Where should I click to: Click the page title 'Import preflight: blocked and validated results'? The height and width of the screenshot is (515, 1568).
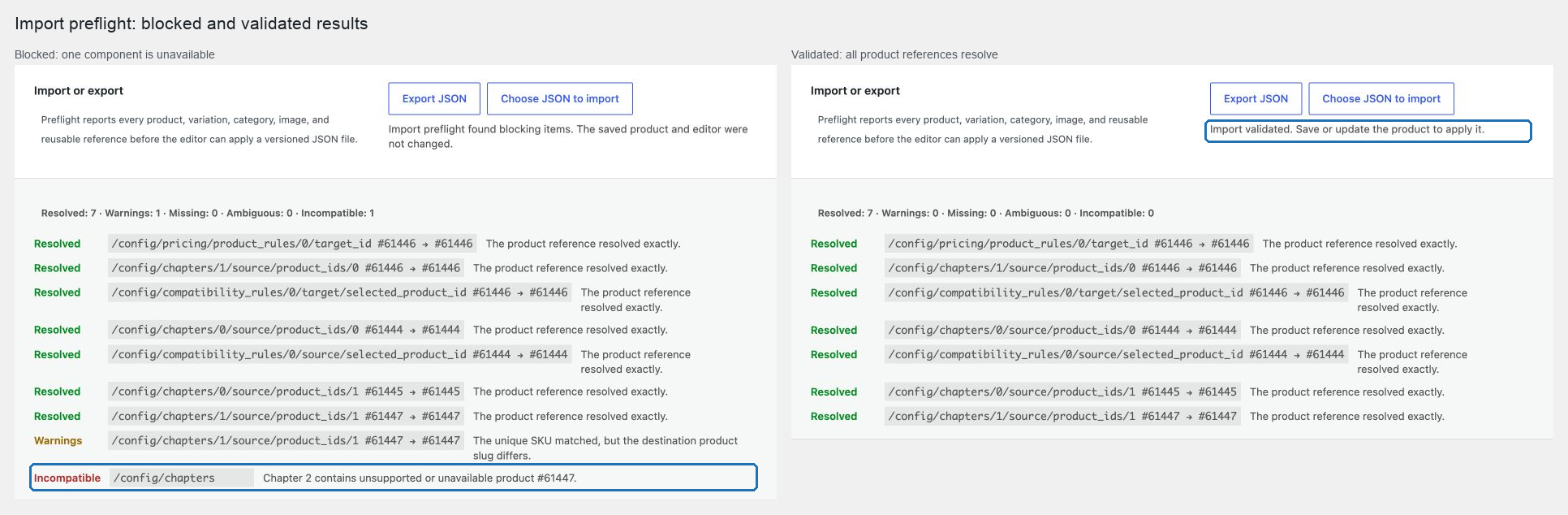(192, 24)
